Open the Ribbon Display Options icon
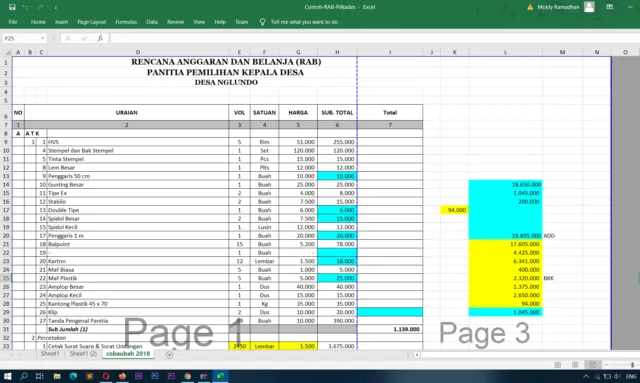The image size is (640, 383). [x=609, y=7]
